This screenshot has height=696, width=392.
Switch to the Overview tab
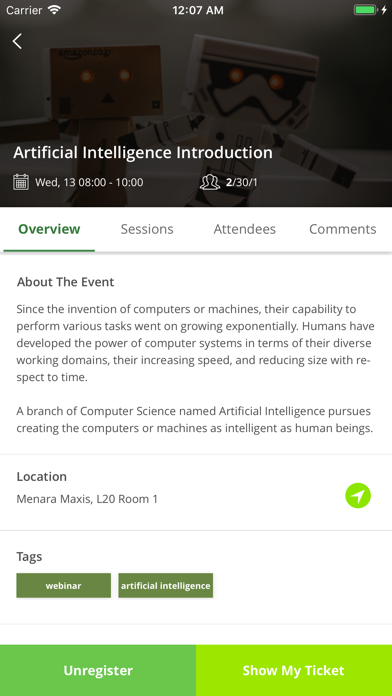[x=49, y=229]
